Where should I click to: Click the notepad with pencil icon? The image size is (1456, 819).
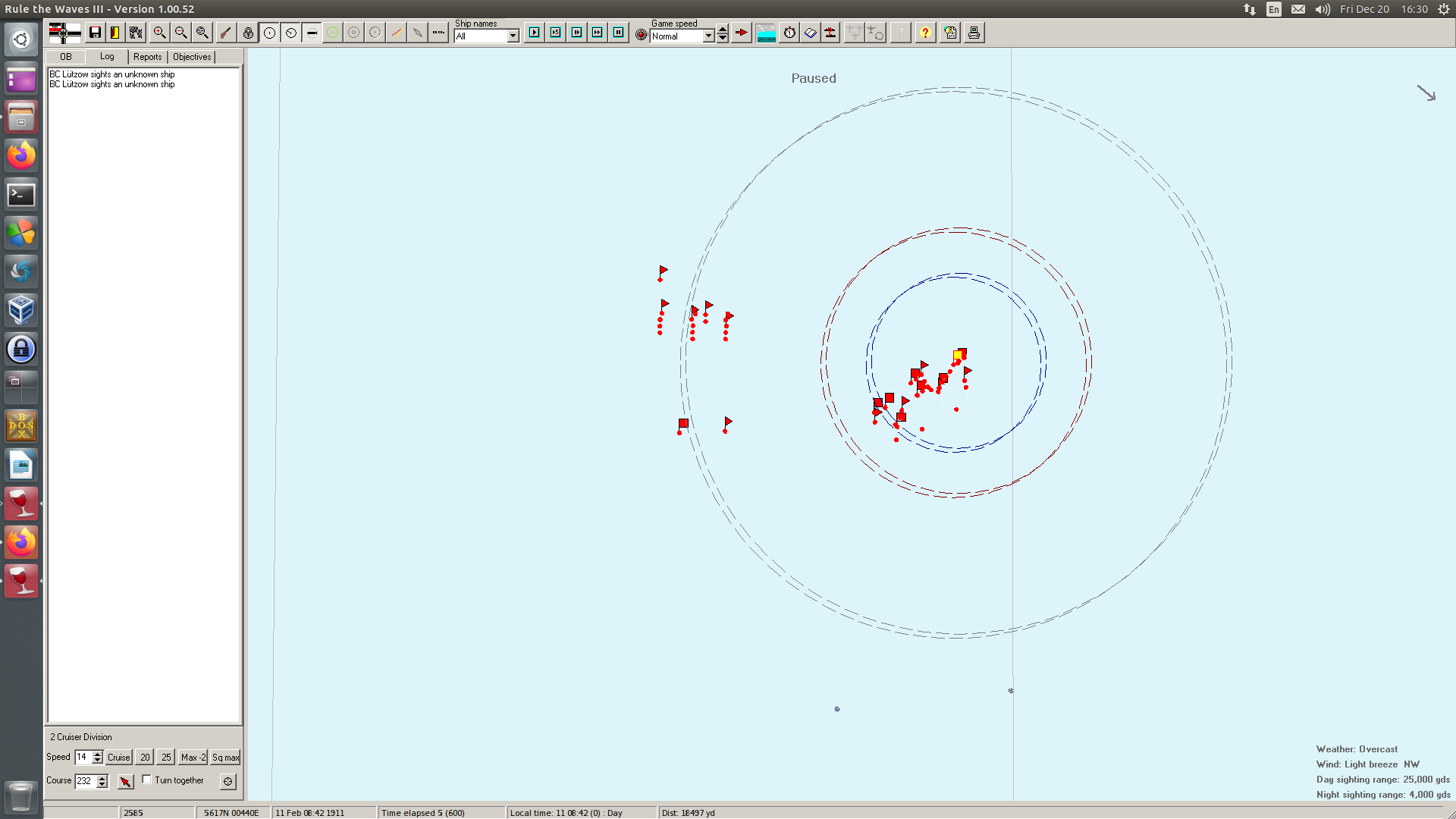950,33
